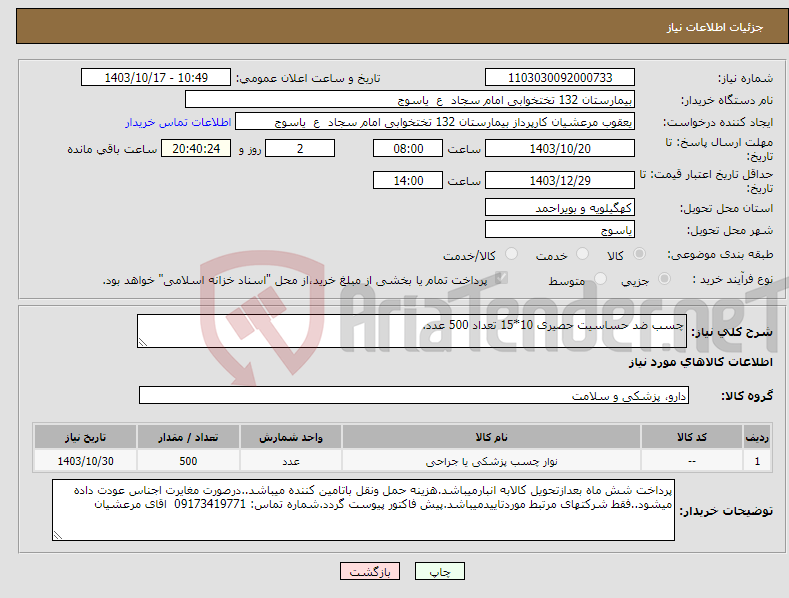The image size is (789, 598).
Task: Click the buyer organization name field
Action: point(410,100)
